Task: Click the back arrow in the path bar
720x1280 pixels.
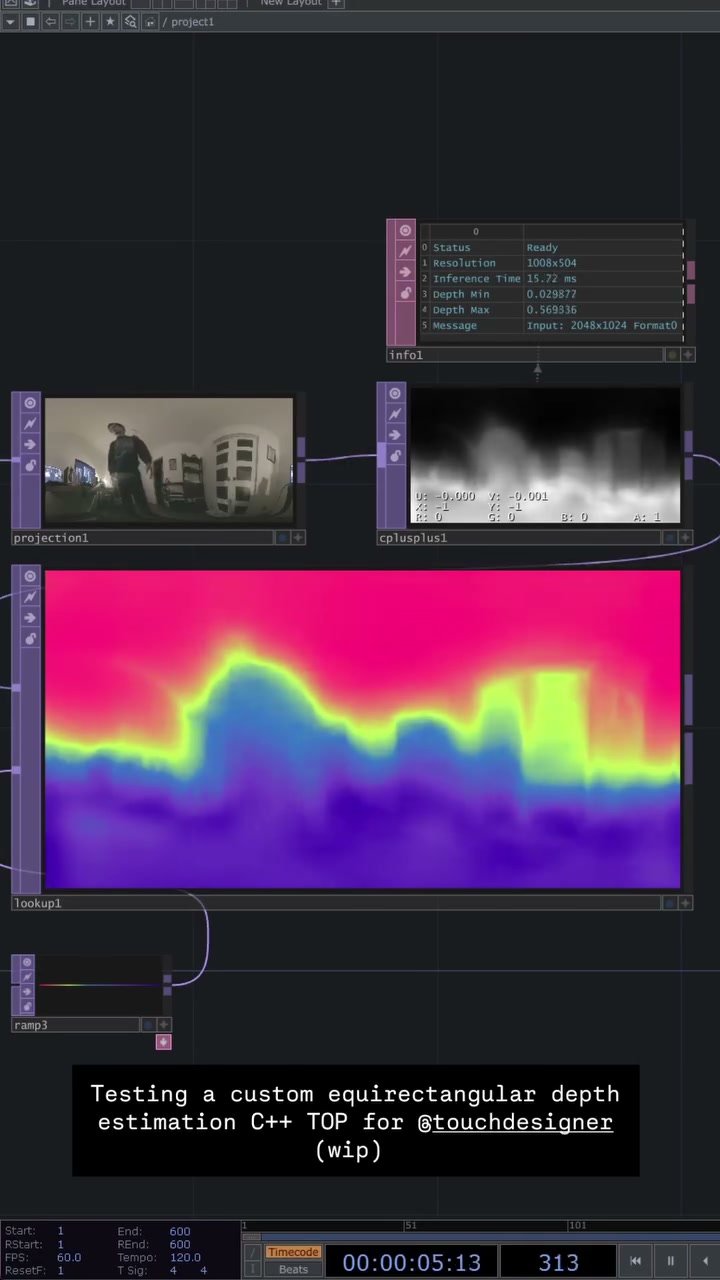Action: pyautogui.click(x=50, y=22)
